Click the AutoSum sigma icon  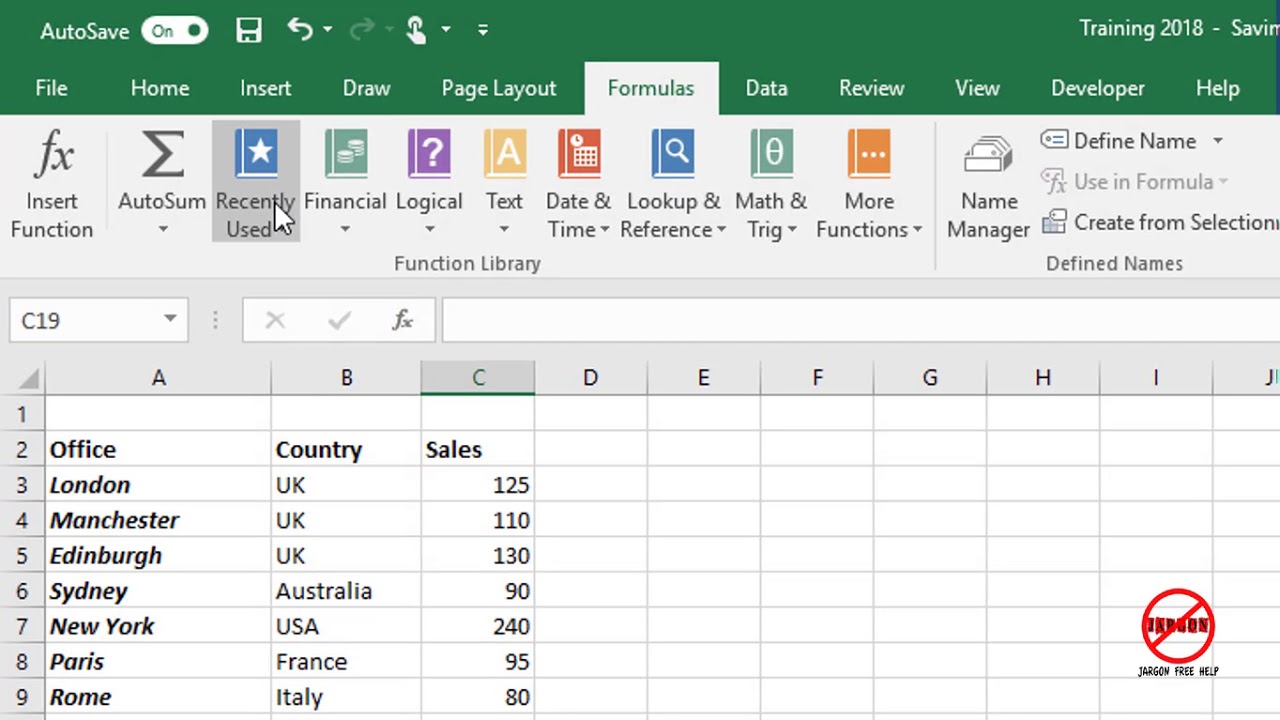162,157
